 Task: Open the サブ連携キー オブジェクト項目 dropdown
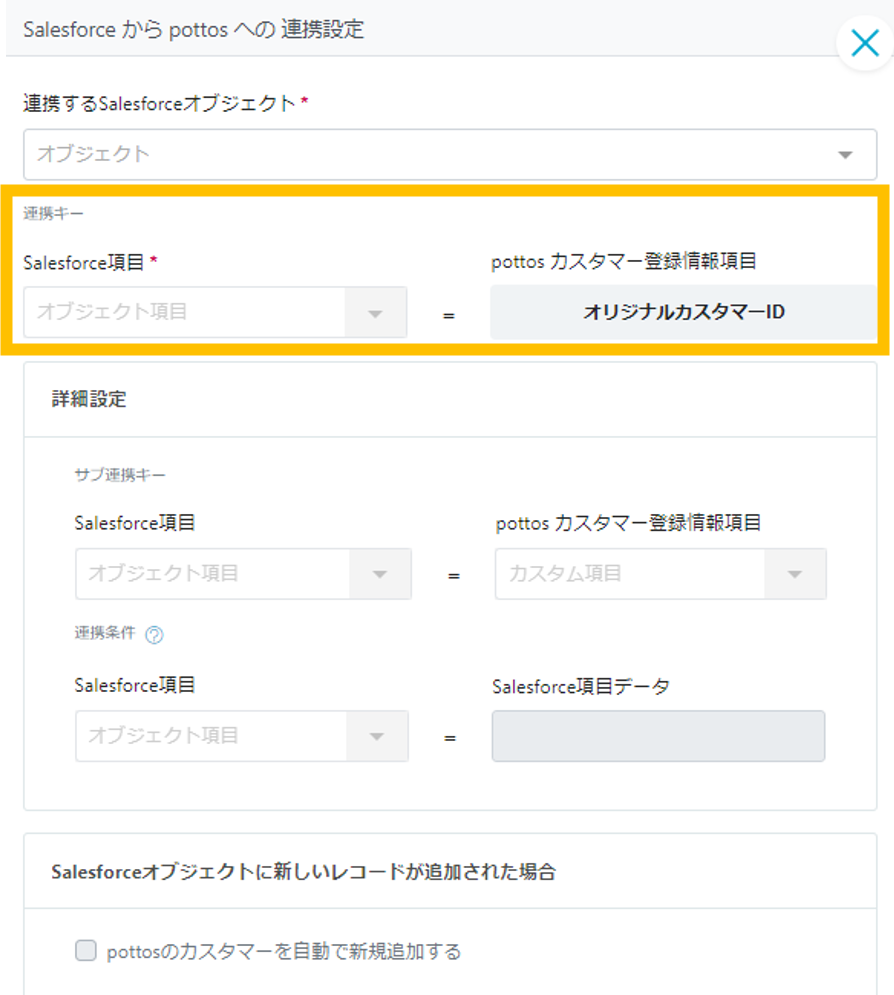243,574
